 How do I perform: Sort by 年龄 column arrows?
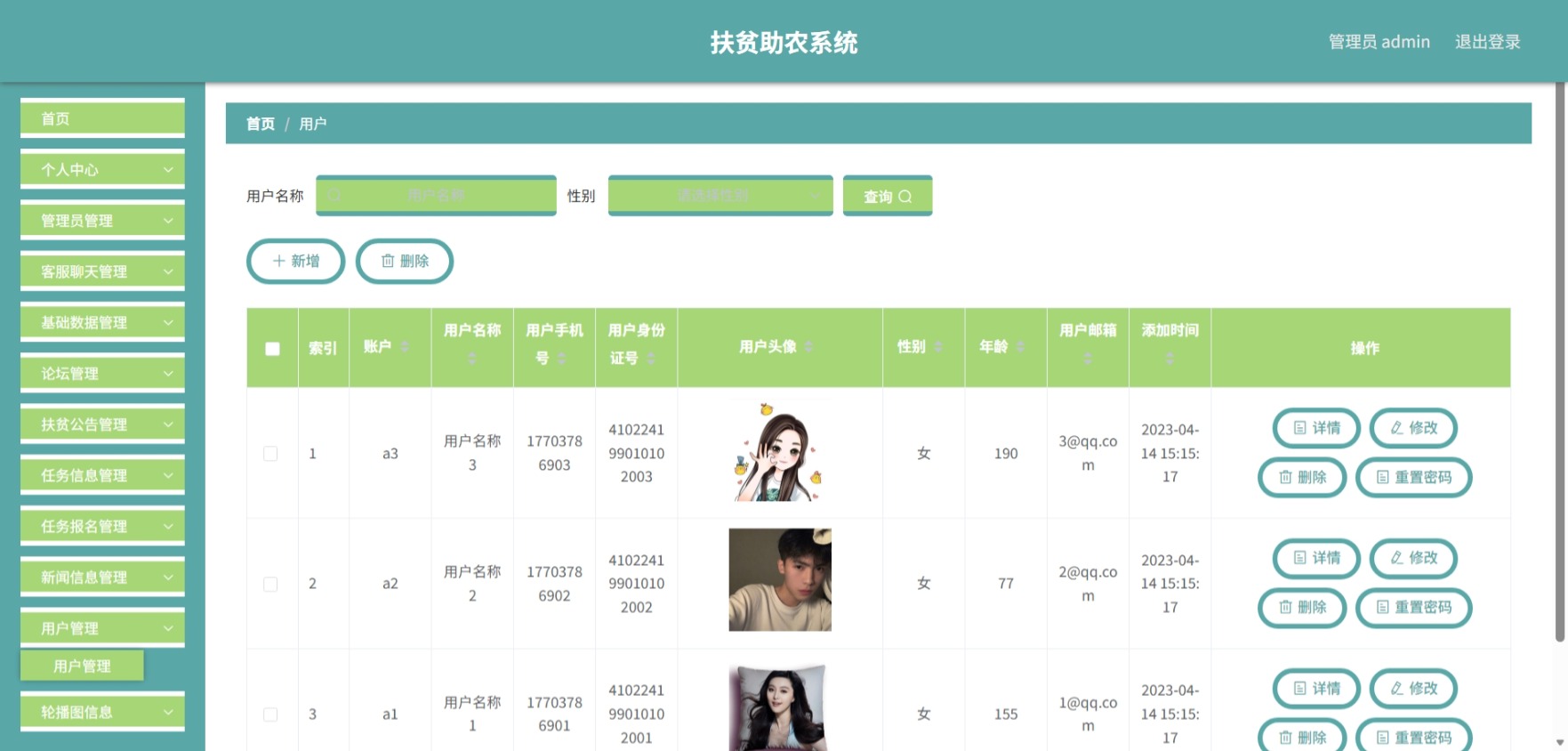[1020, 346]
